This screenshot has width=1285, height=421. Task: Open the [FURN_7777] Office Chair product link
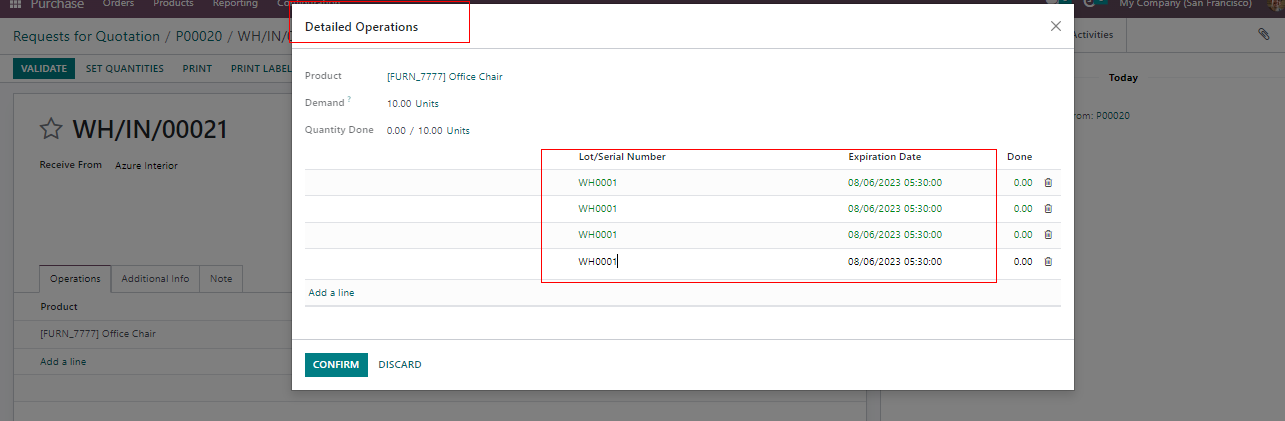pos(444,76)
